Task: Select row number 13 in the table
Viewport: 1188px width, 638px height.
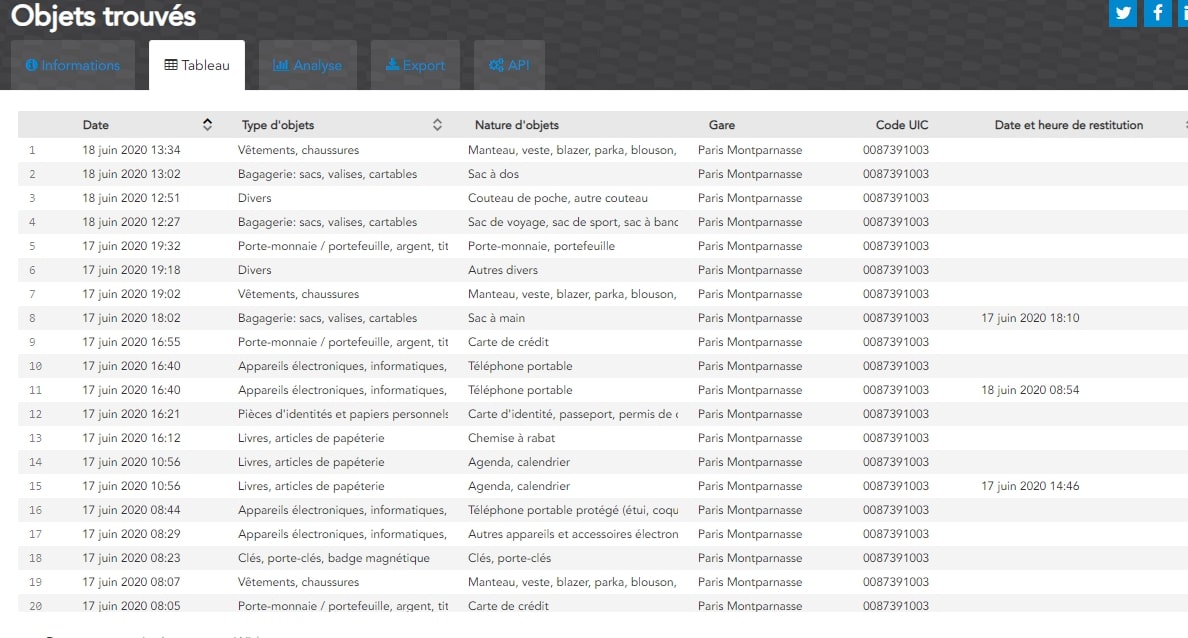Action: [x=33, y=438]
